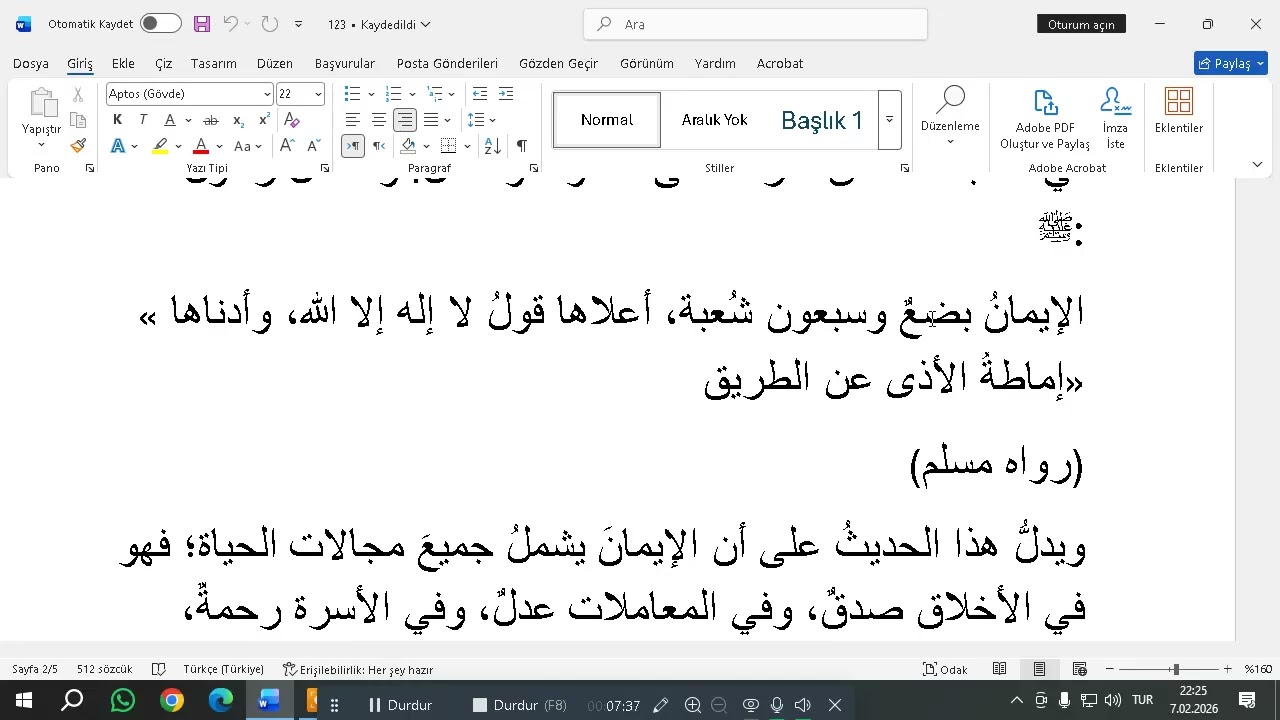Click the Cut scissors icon
This screenshot has width=1280, height=720.
[78, 95]
